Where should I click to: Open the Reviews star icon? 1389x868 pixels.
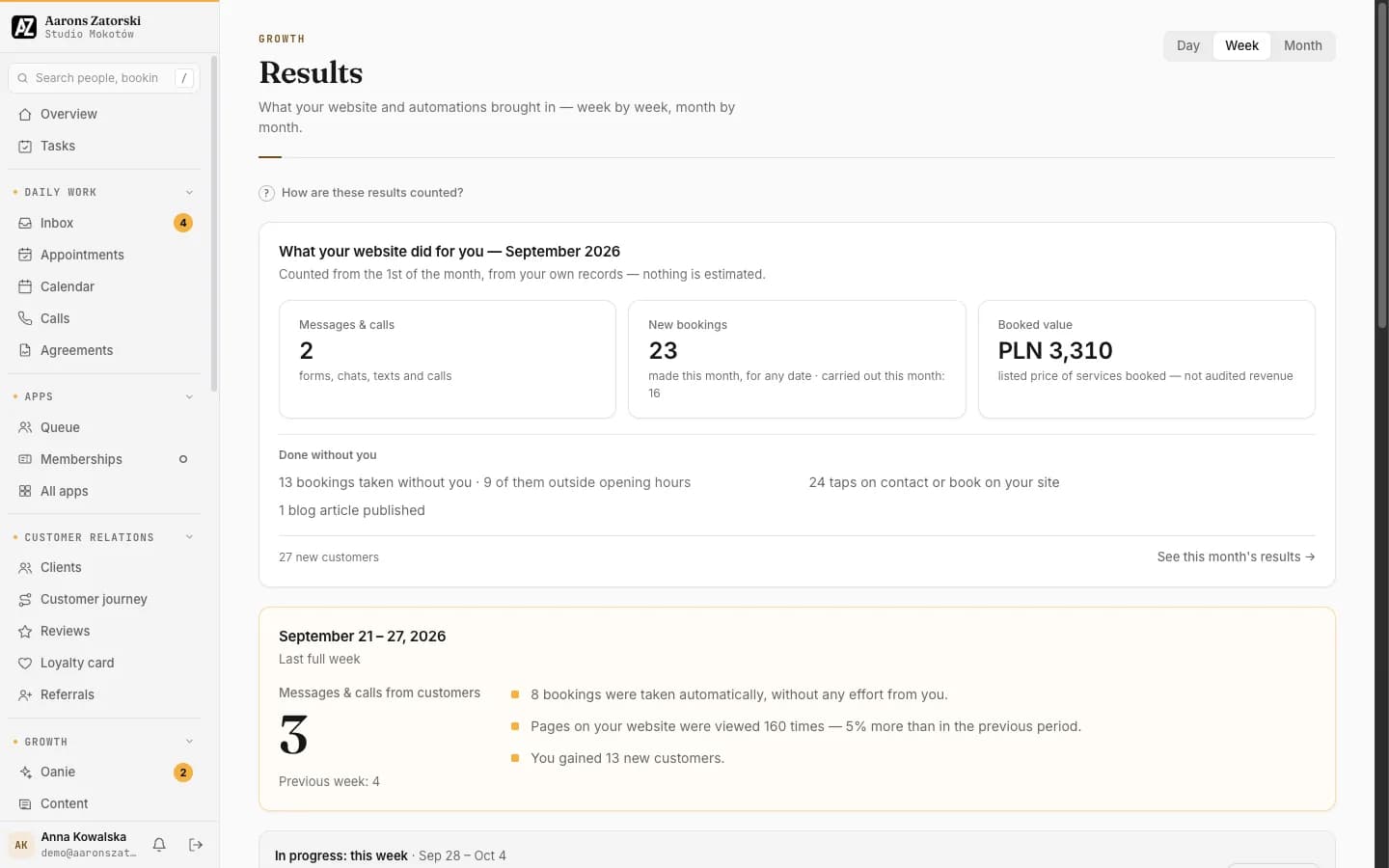[25, 631]
